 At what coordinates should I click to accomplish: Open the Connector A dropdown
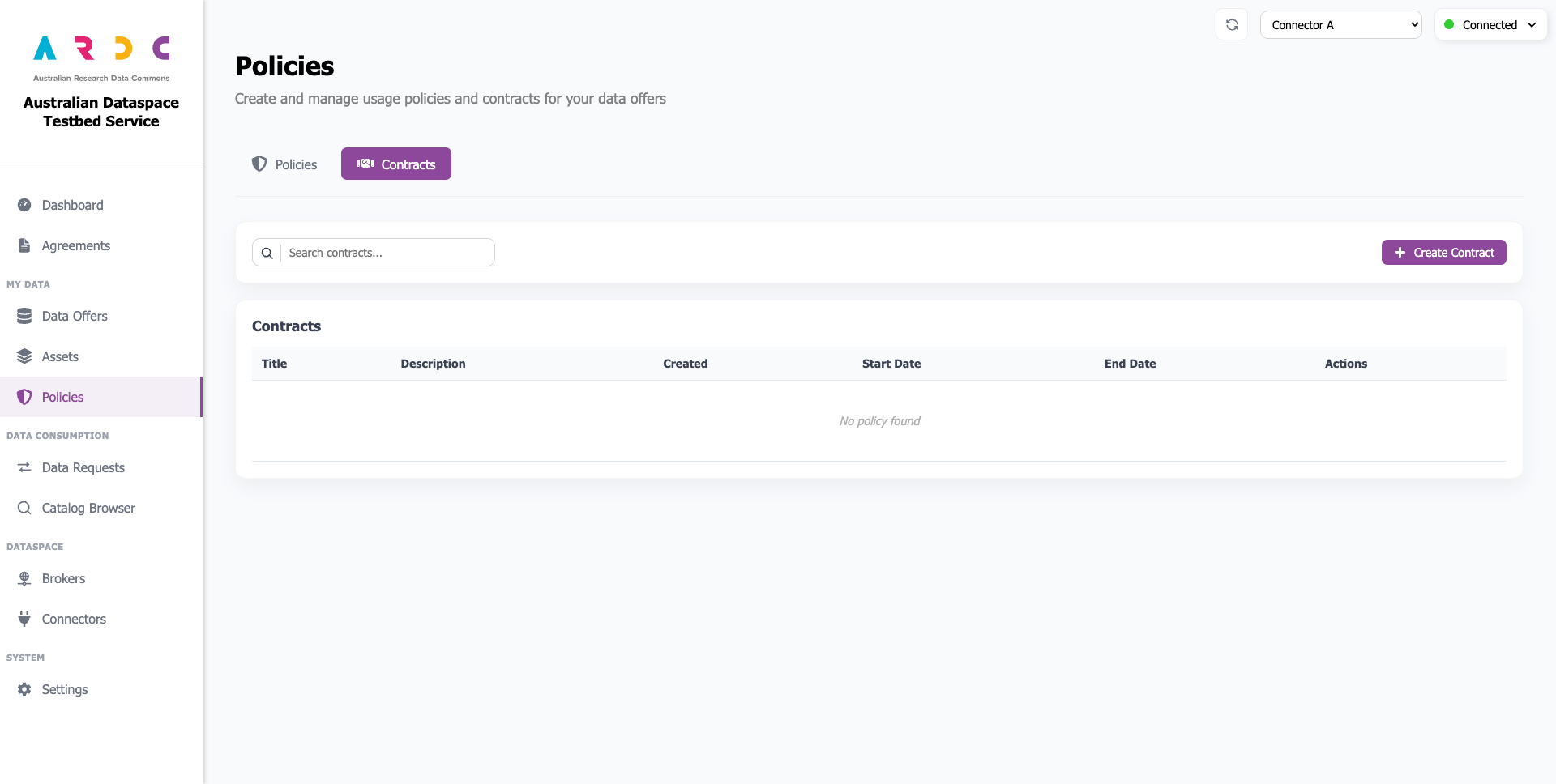[x=1340, y=24]
